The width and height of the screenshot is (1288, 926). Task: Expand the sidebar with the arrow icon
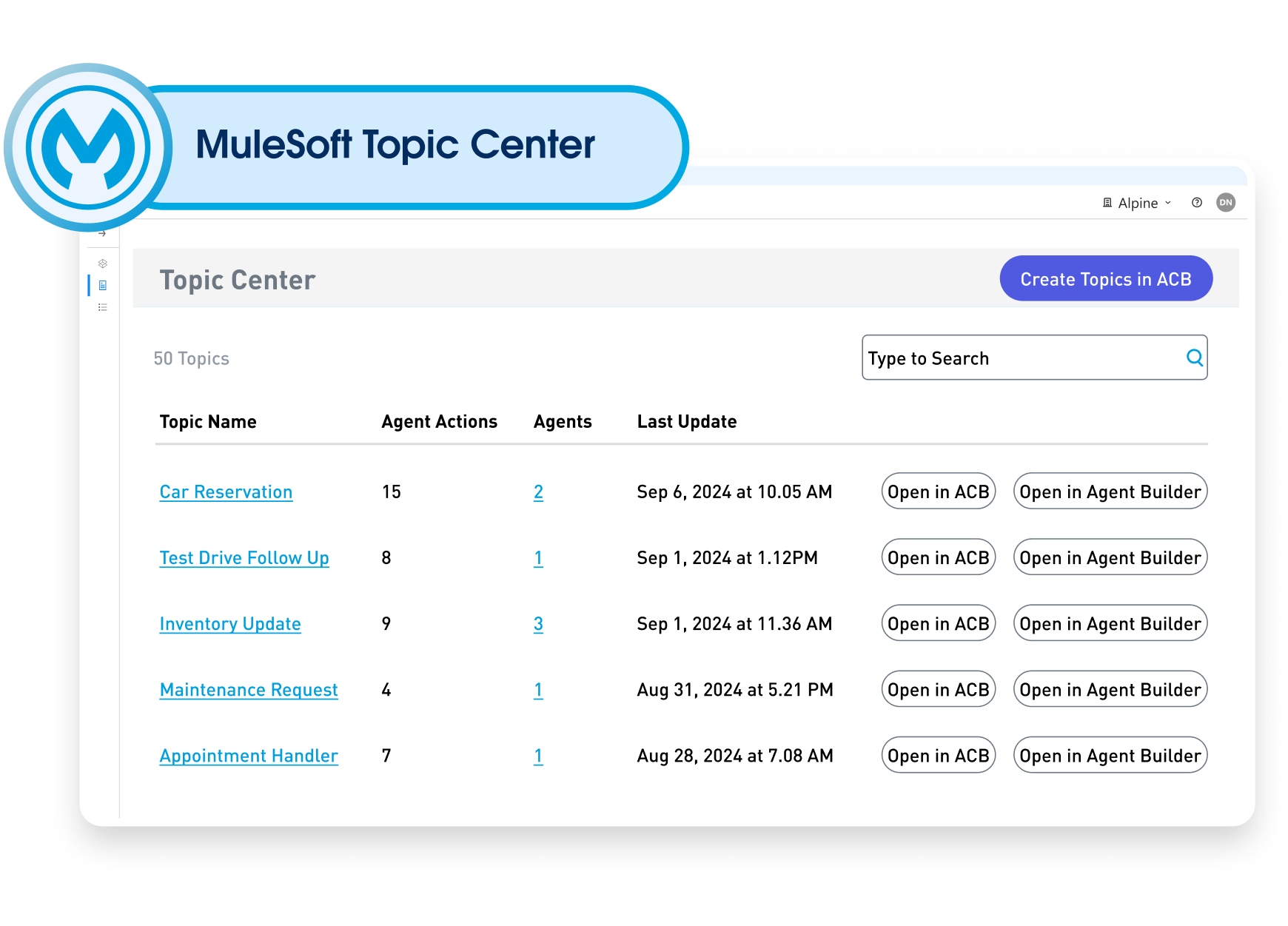coord(102,234)
